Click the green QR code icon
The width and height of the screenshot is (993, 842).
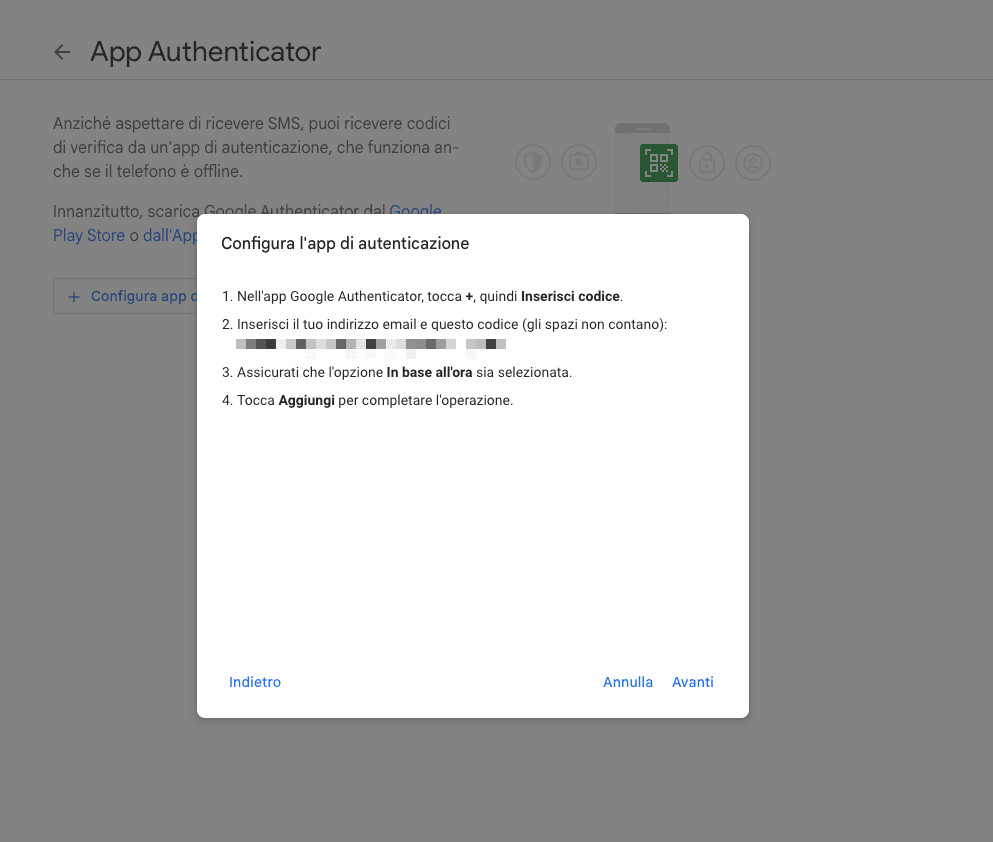(x=659, y=163)
